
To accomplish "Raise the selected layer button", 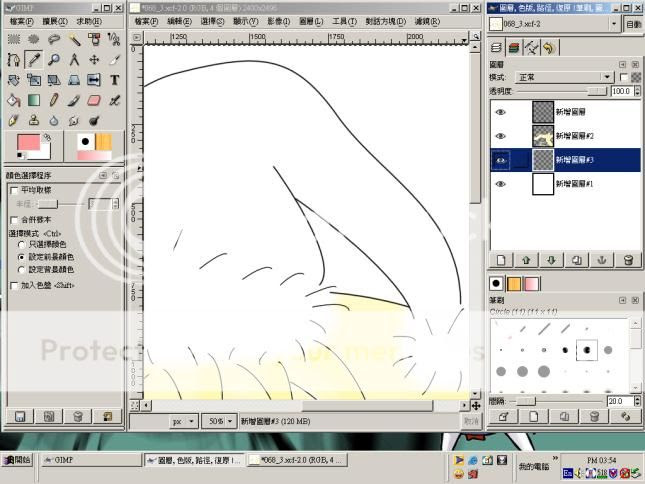I will 526,260.
